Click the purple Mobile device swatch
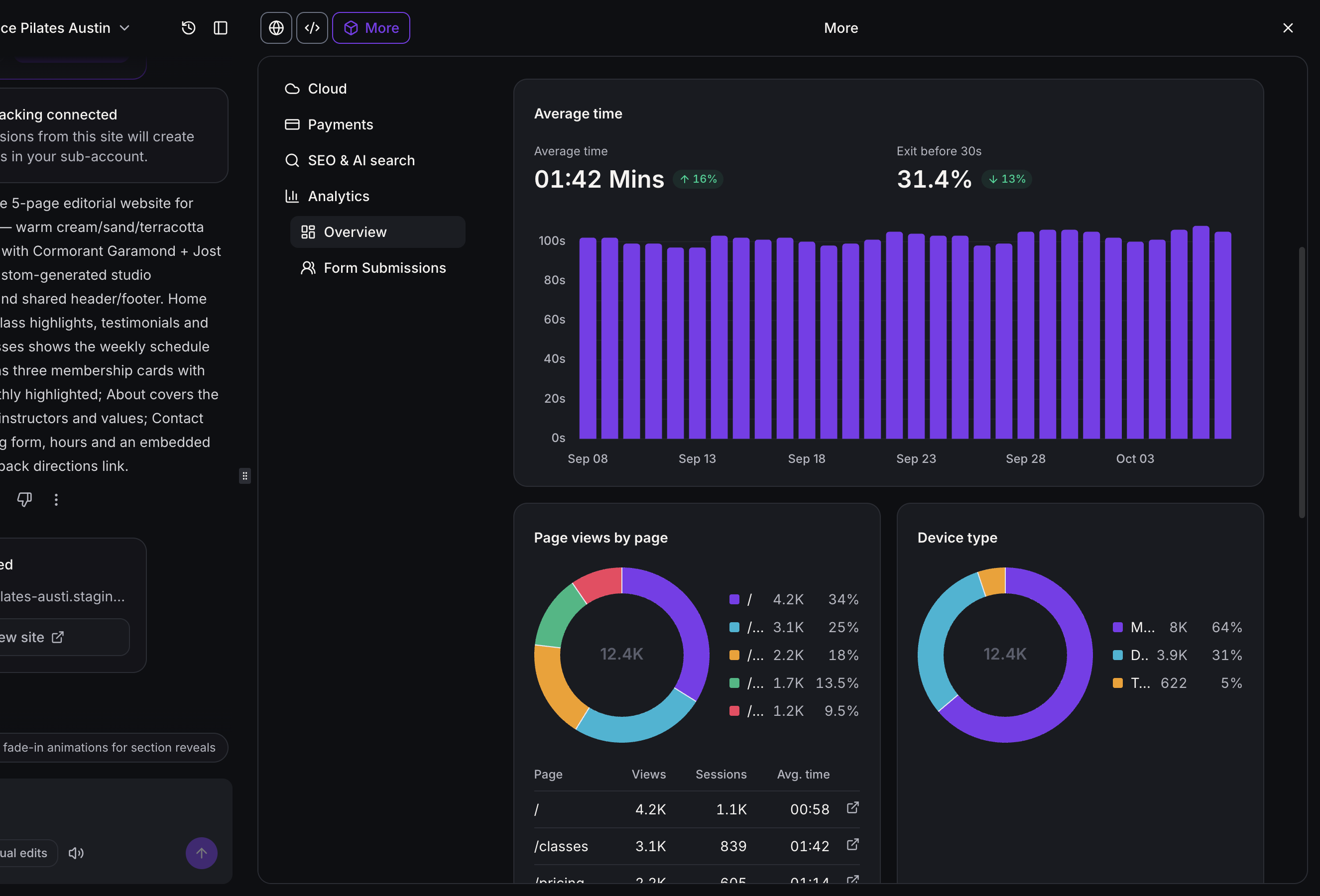Viewport: 1320px width, 896px height. tap(1118, 627)
